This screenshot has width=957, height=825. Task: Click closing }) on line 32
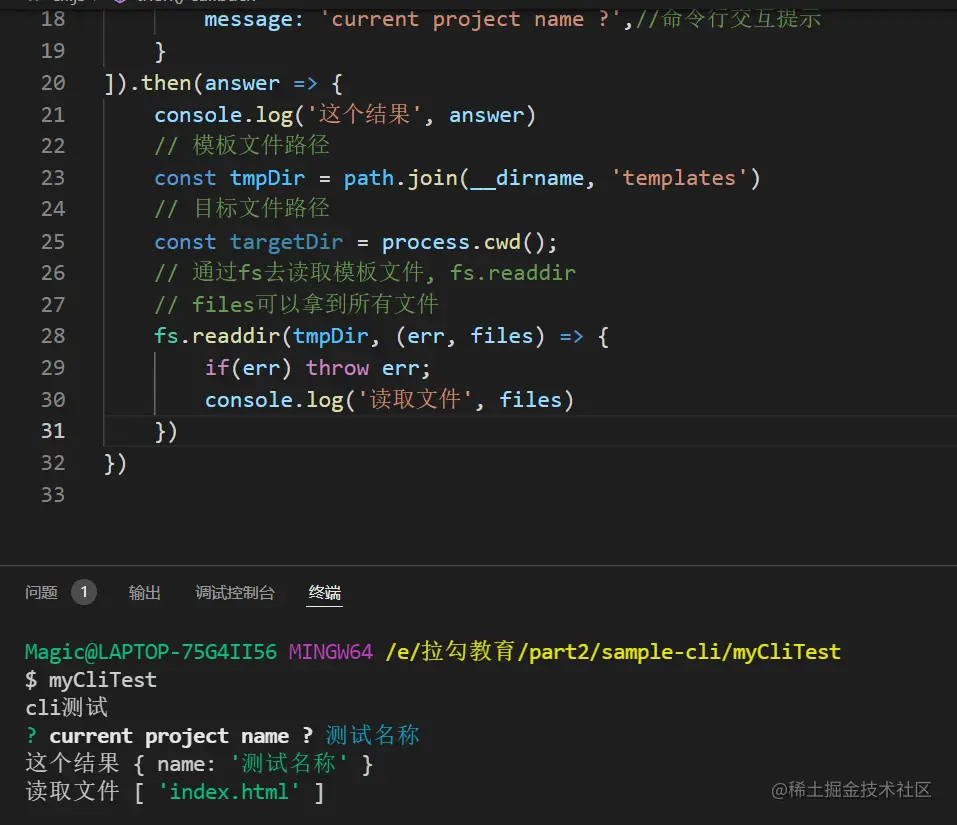coord(115,463)
